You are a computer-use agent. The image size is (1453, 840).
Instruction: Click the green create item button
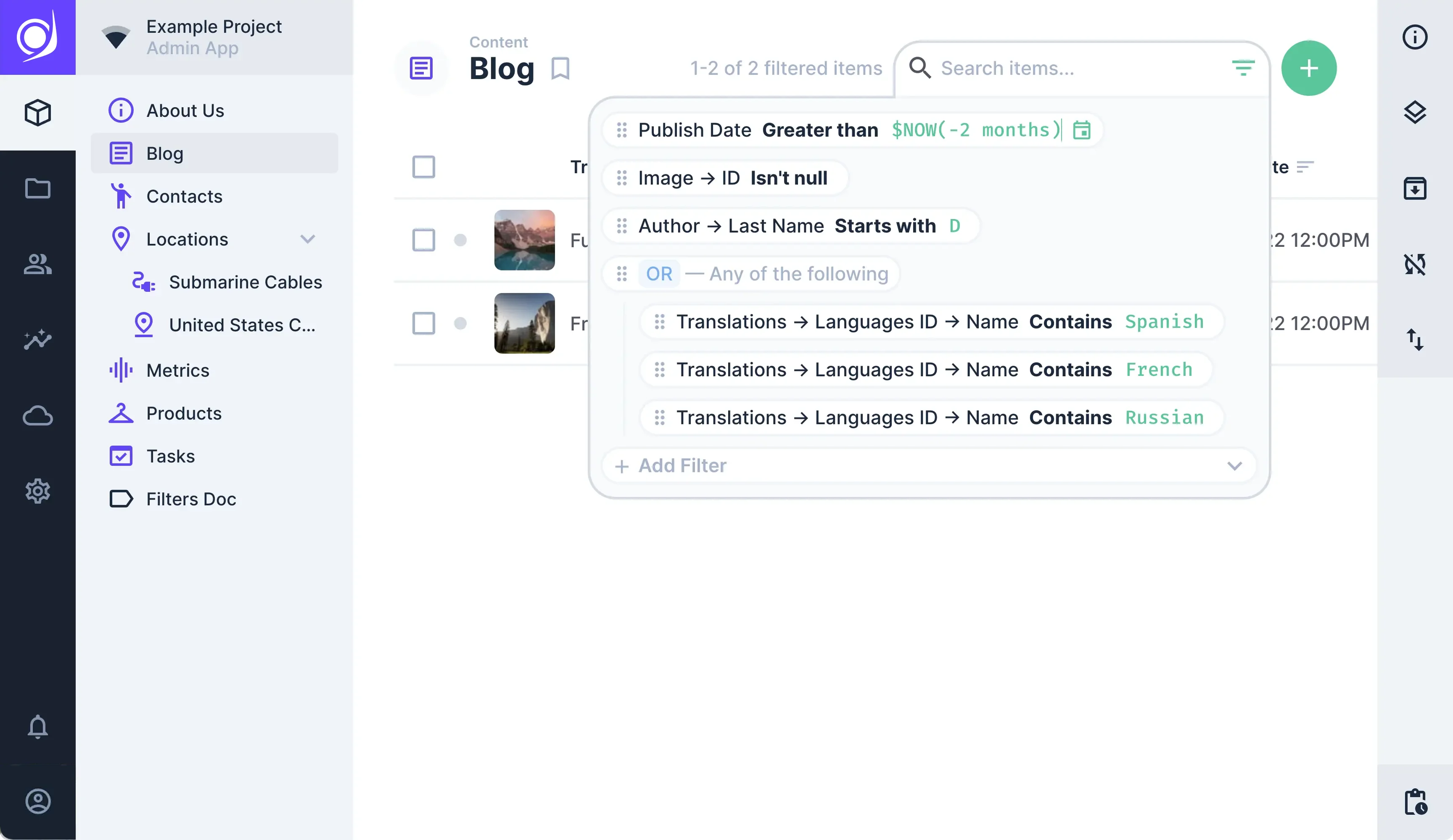click(1308, 68)
